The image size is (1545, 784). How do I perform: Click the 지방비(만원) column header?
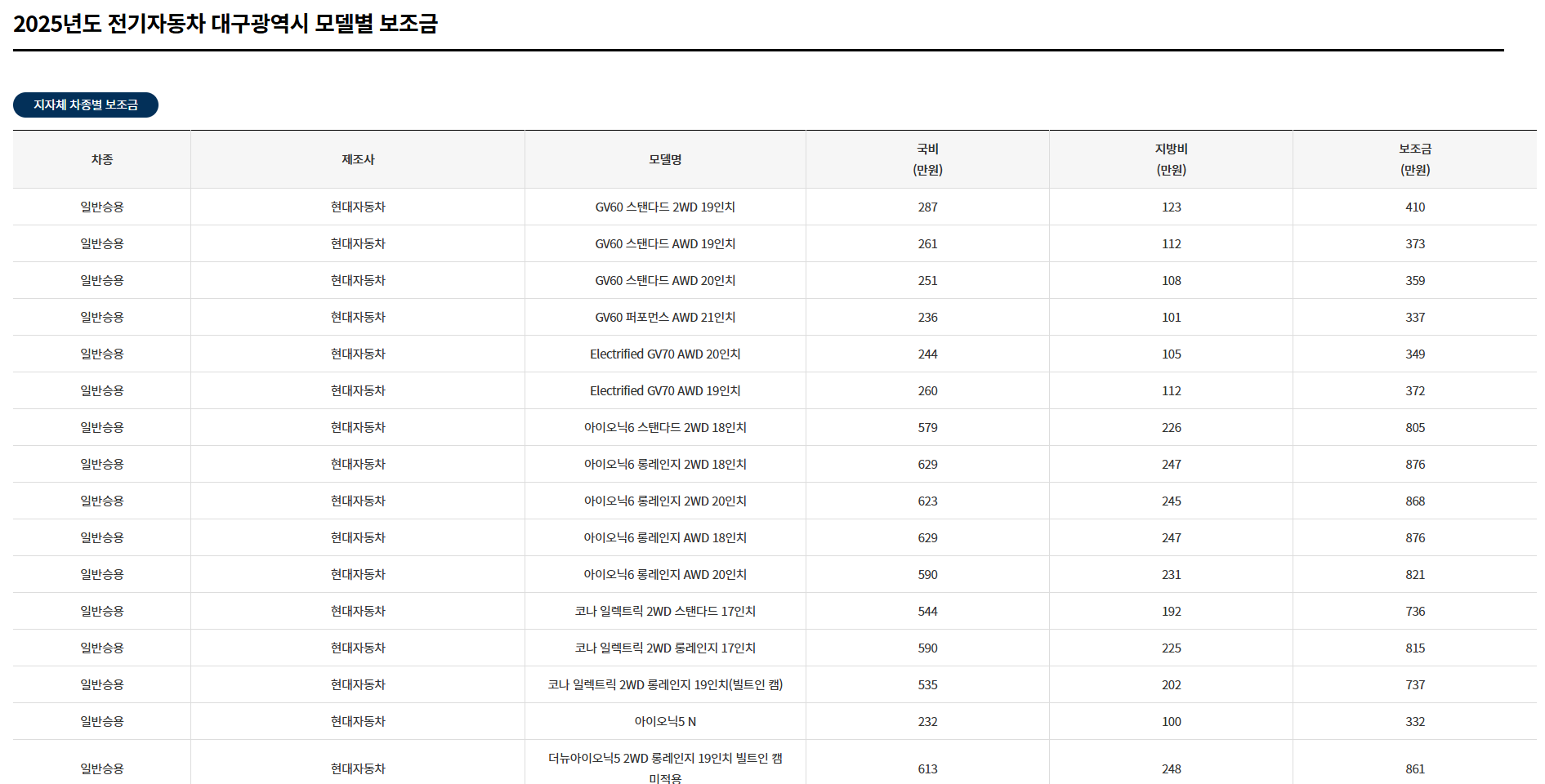(1170, 159)
